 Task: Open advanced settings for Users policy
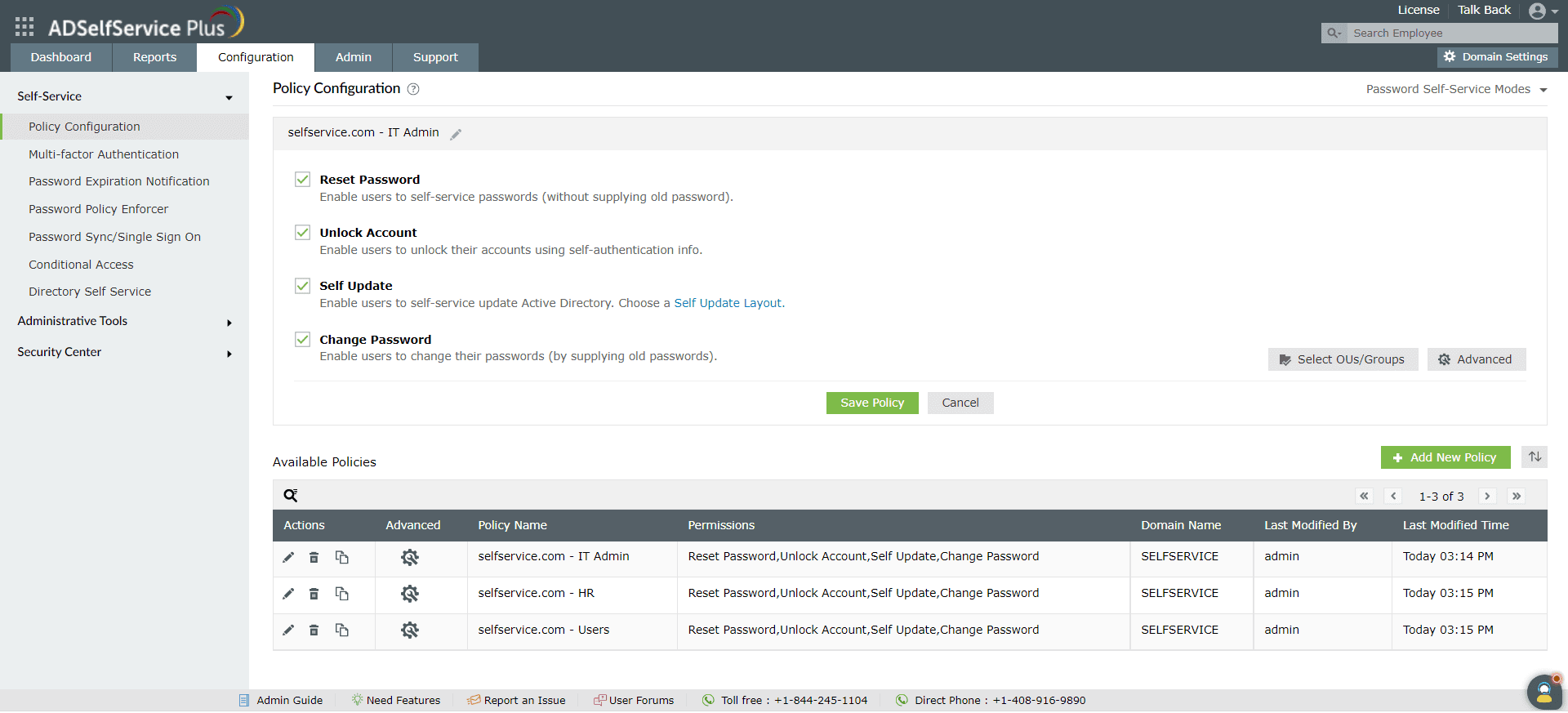[410, 631]
